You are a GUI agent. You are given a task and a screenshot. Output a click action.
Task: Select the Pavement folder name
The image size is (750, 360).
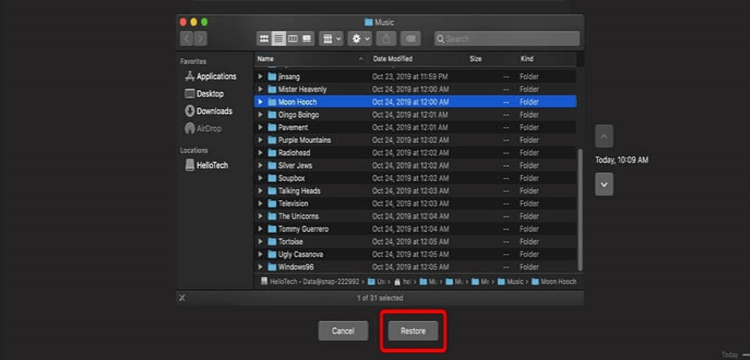pos(293,128)
